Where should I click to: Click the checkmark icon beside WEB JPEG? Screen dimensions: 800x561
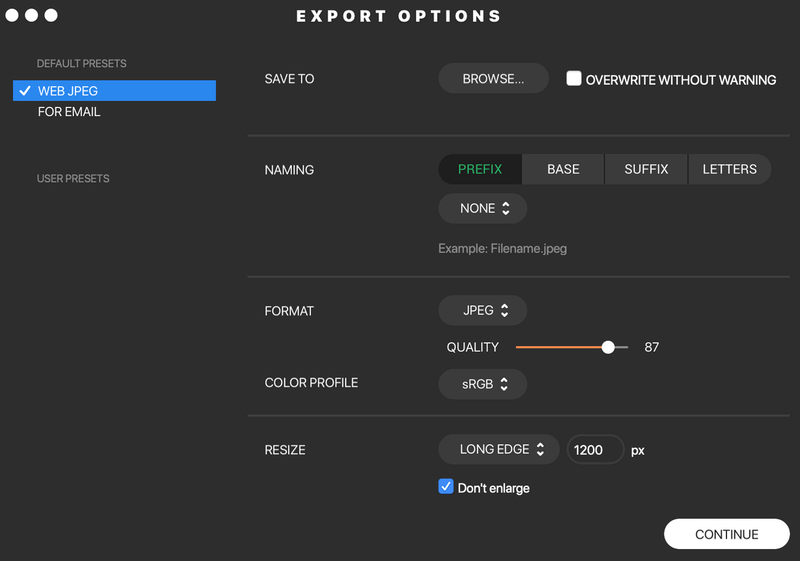pos(24,91)
